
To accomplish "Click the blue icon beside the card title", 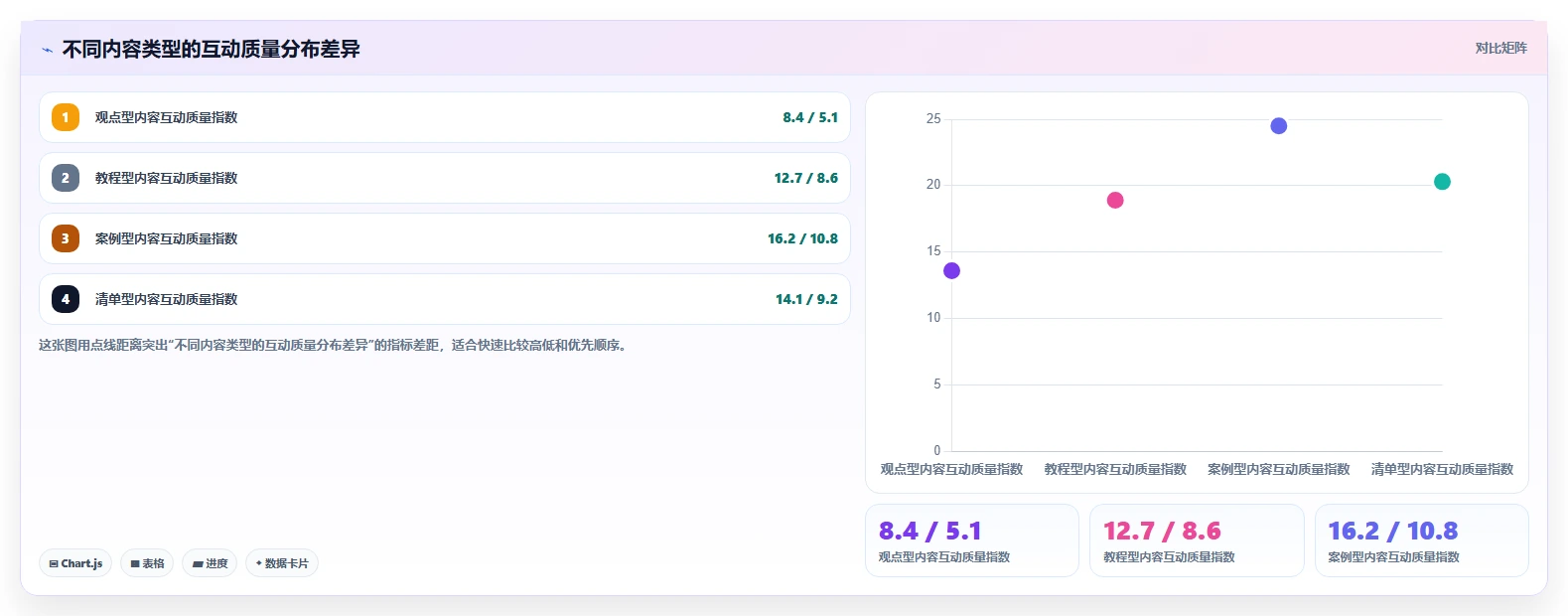I will coord(47,50).
